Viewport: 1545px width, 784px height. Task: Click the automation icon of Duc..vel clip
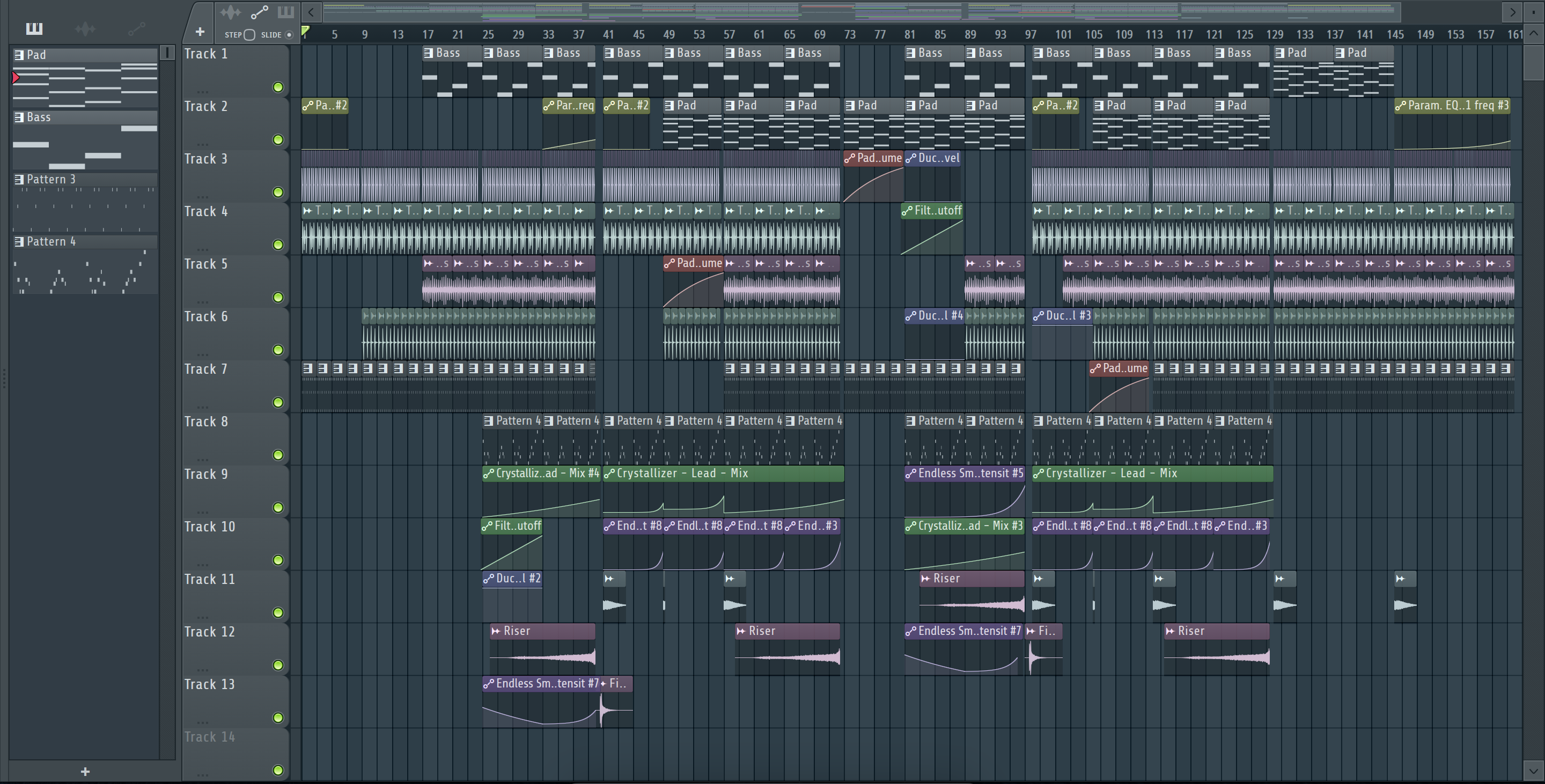911,158
